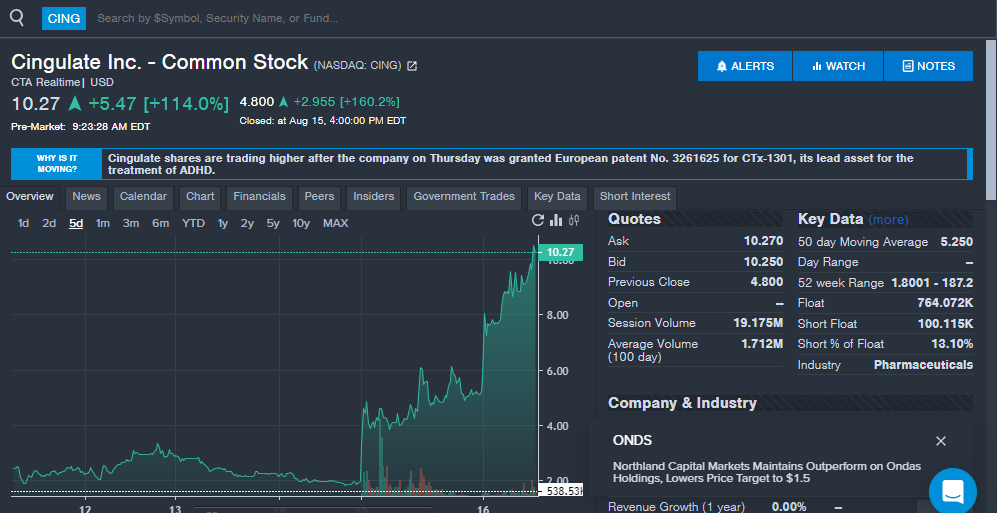Switch to the Calendar tab
The image size is (997, 513).
[143, 197]
